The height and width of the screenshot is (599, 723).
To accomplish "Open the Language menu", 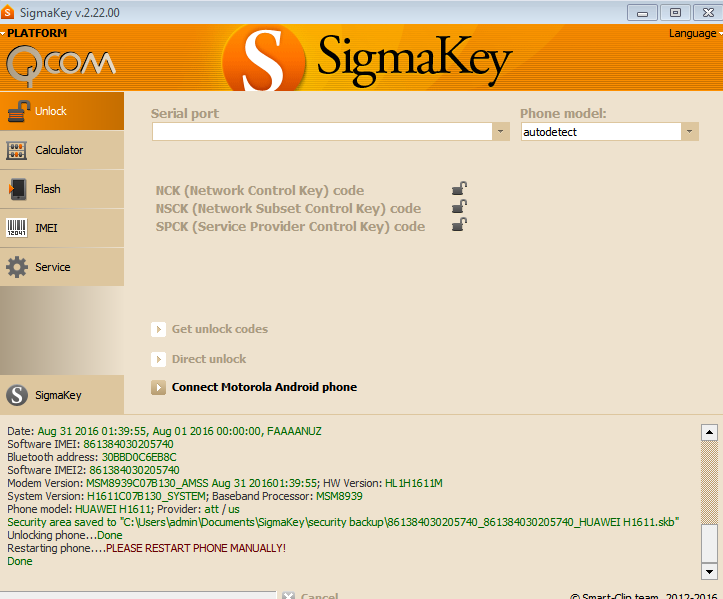I will pyautogui.click(x=692, y=33).
